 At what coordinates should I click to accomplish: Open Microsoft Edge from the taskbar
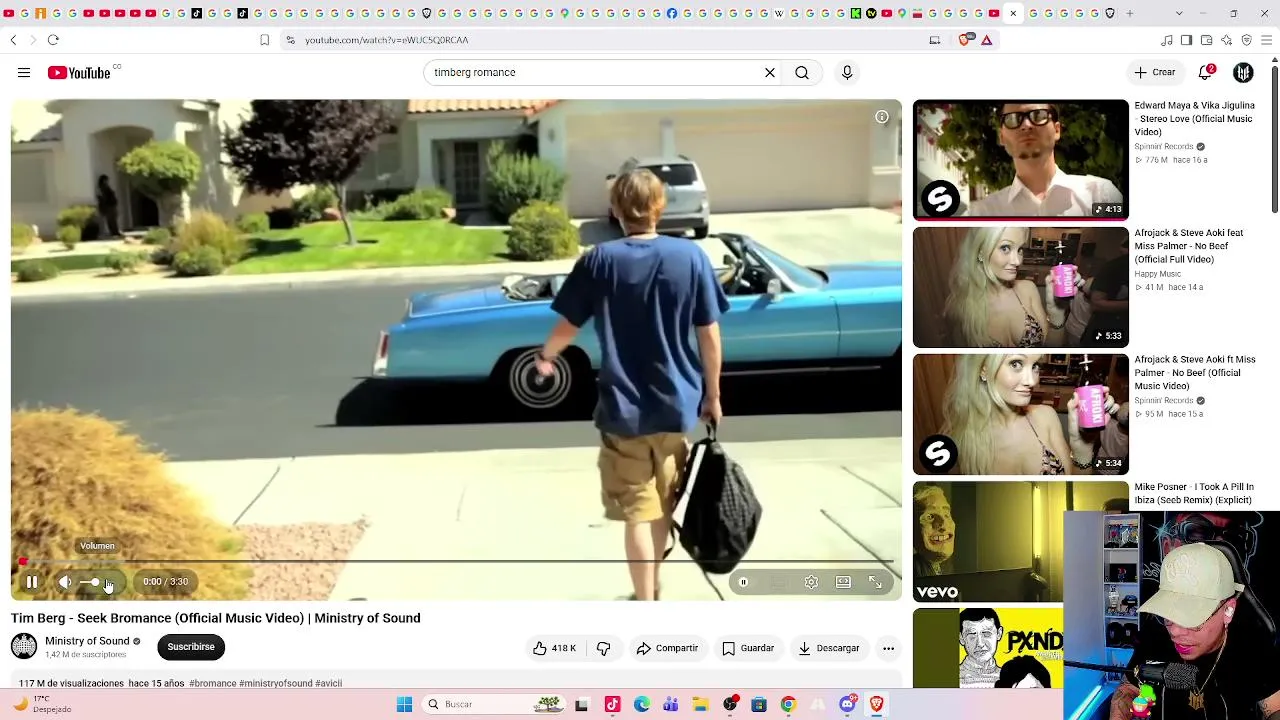[x=641, y=704]
